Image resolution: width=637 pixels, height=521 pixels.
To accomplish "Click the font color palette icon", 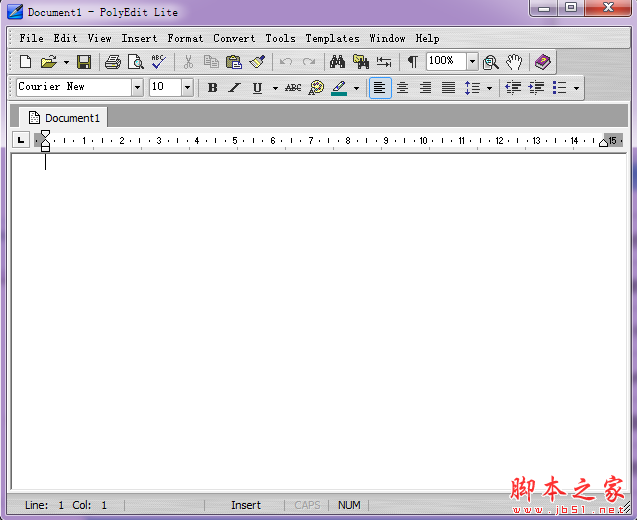I will [x=316, y=87].
